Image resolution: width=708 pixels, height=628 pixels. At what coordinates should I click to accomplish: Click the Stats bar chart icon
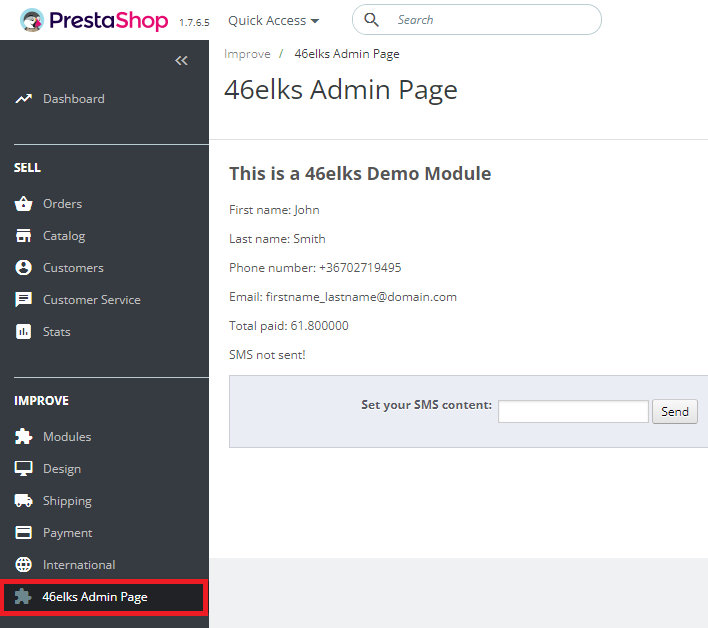24,332
